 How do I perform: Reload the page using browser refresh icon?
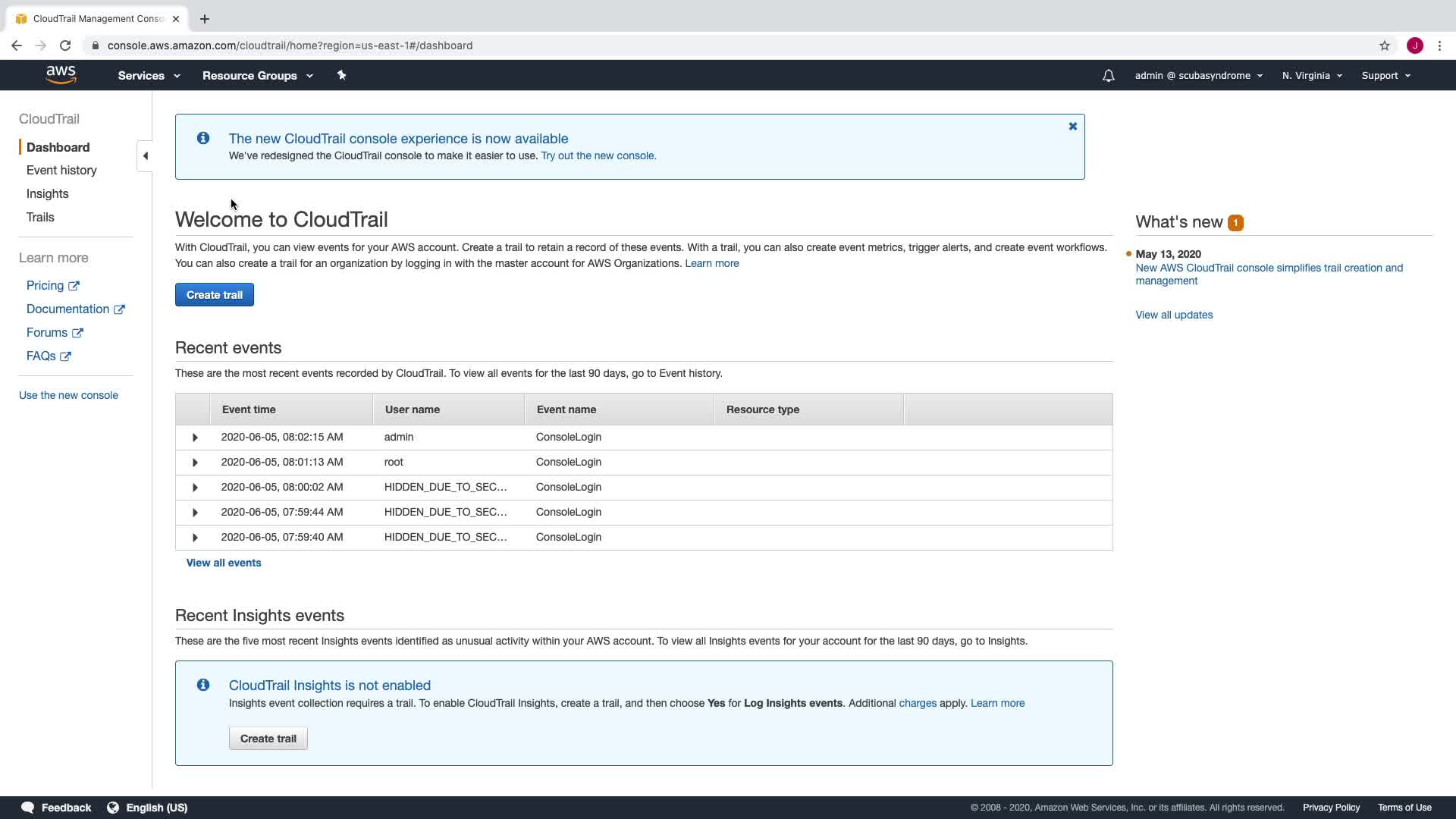click(x=65, y=45)
